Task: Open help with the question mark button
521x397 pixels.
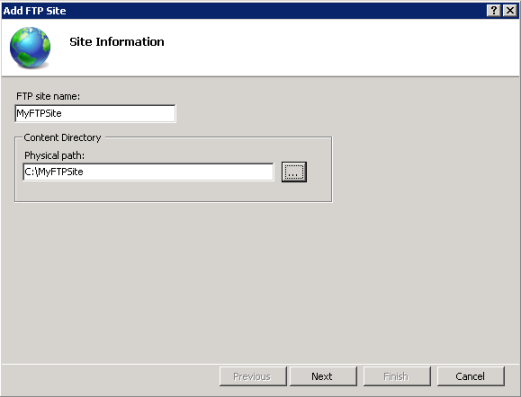Action: point(494,11)
